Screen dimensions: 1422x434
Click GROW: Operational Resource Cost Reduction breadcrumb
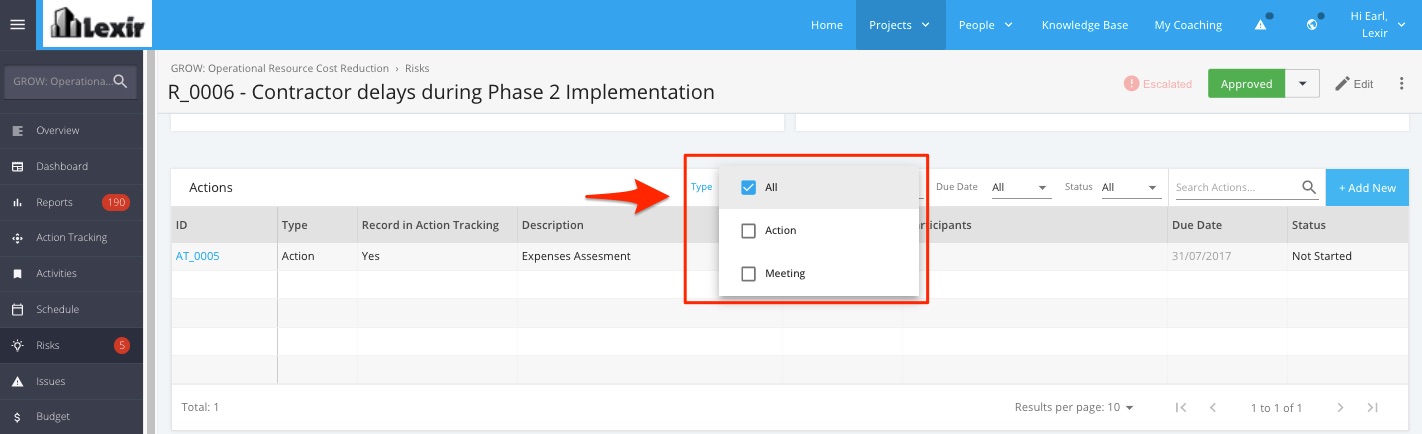pos(280,68)
